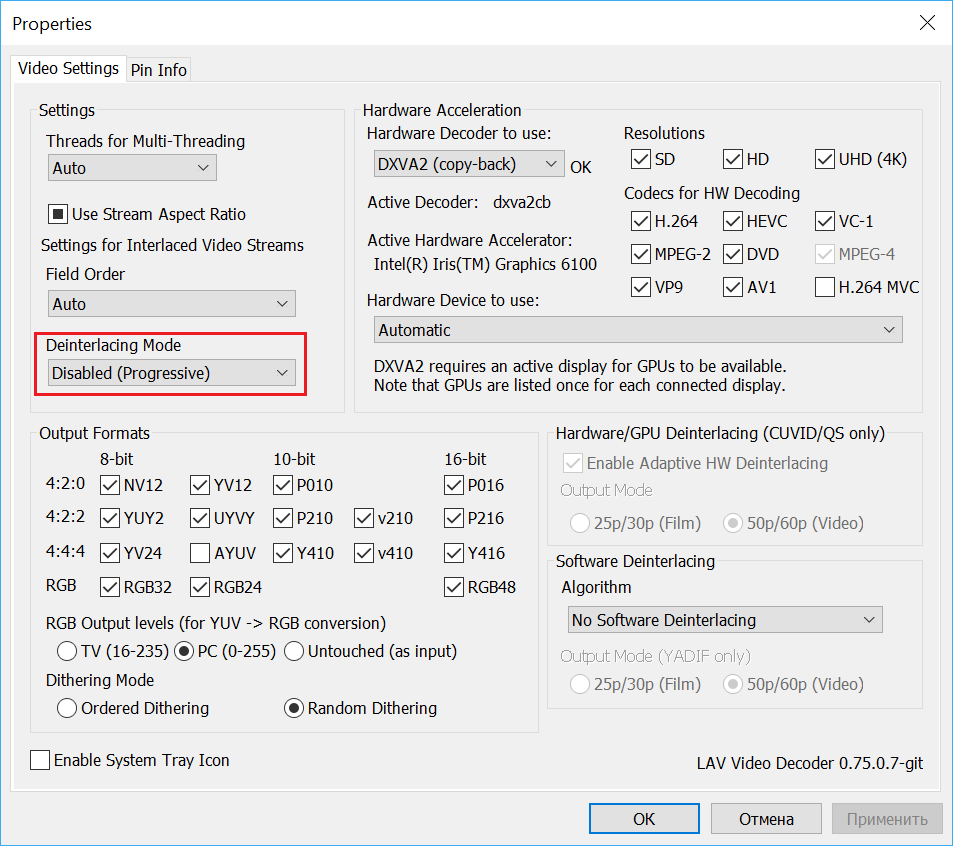Viewport: 953px width, 846px height.
Task: Click the OK button
Action: tap(644, 819)
